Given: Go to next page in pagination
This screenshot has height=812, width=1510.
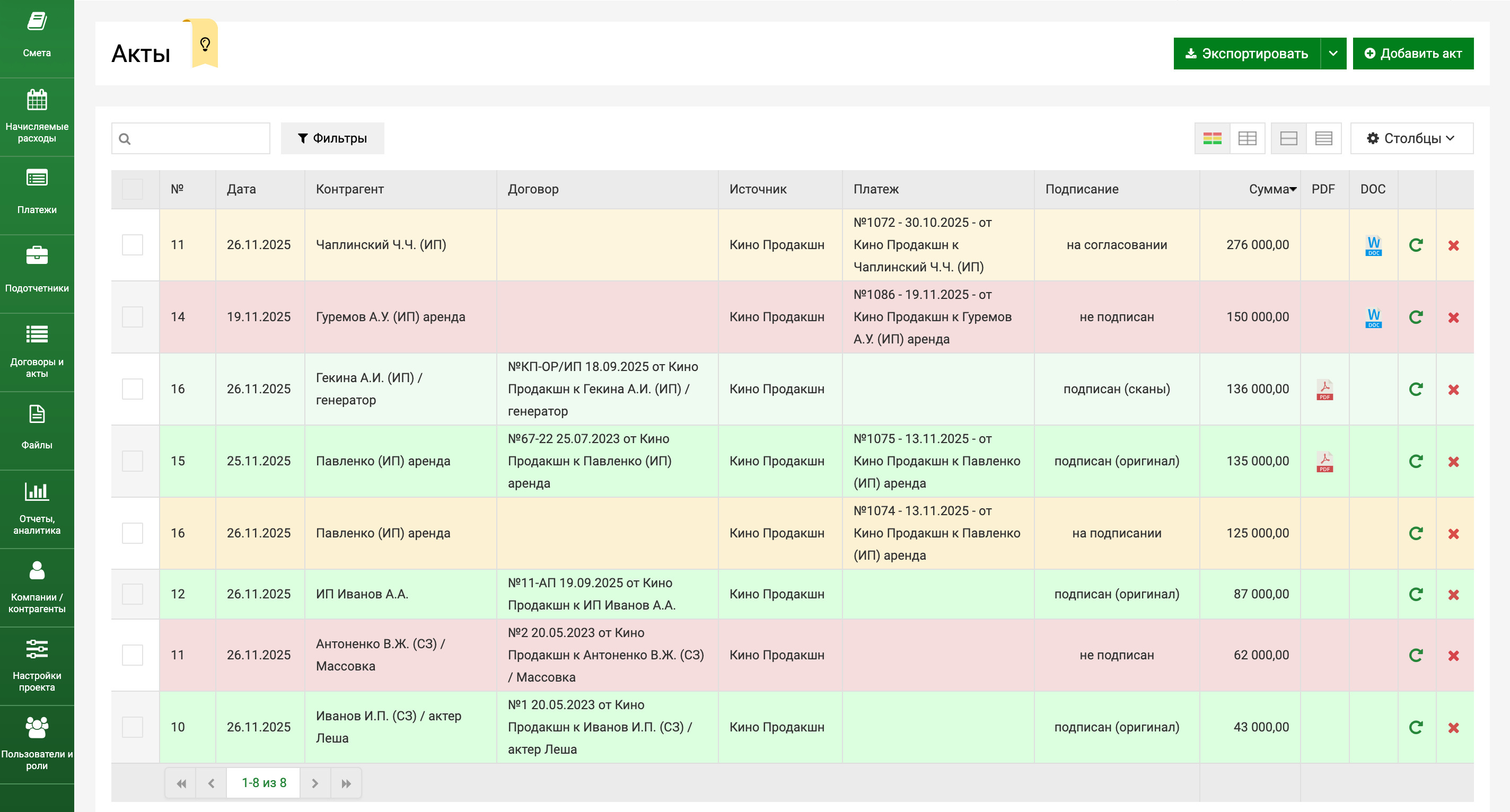Looking at the screenshot, I should (315, 783).
